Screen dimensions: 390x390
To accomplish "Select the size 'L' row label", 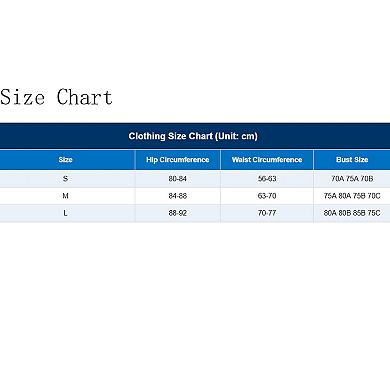I will pos(65,213).
